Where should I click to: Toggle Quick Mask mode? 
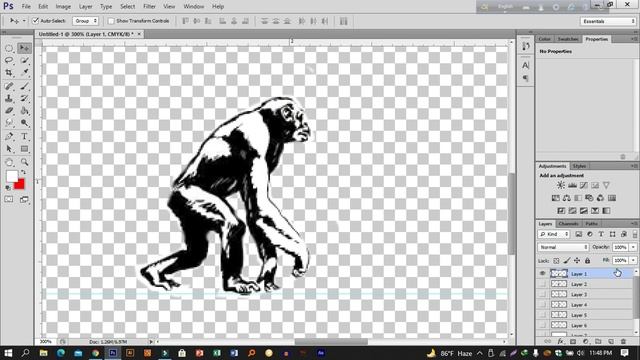pos(9,200)
